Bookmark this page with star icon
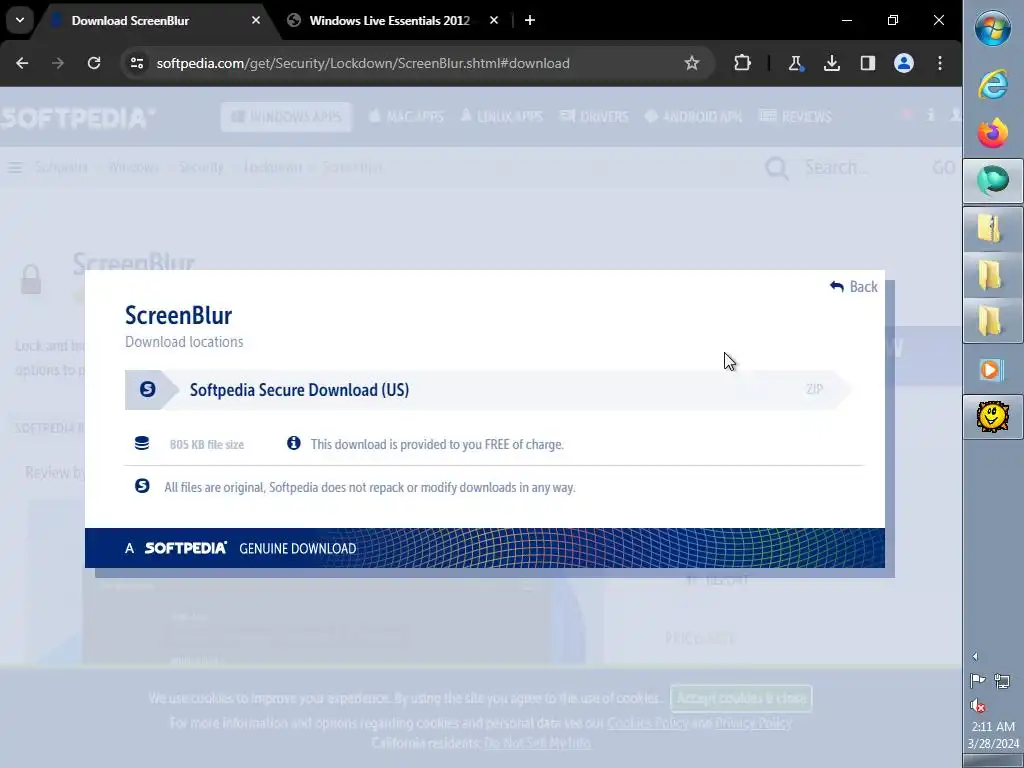Viewport: 1024px width, 768px height. (x=692, y=63)
